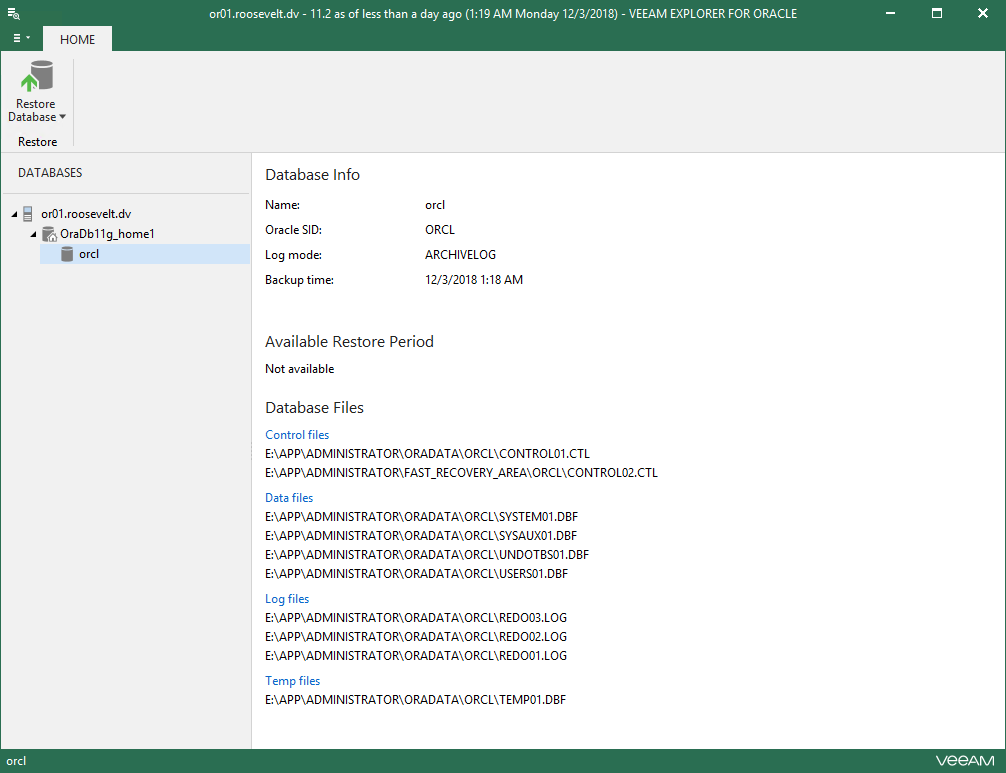Click the backup time value 12/3/2018 1:18 AM
The image size is (1006, 773).
tap(473, 280)
